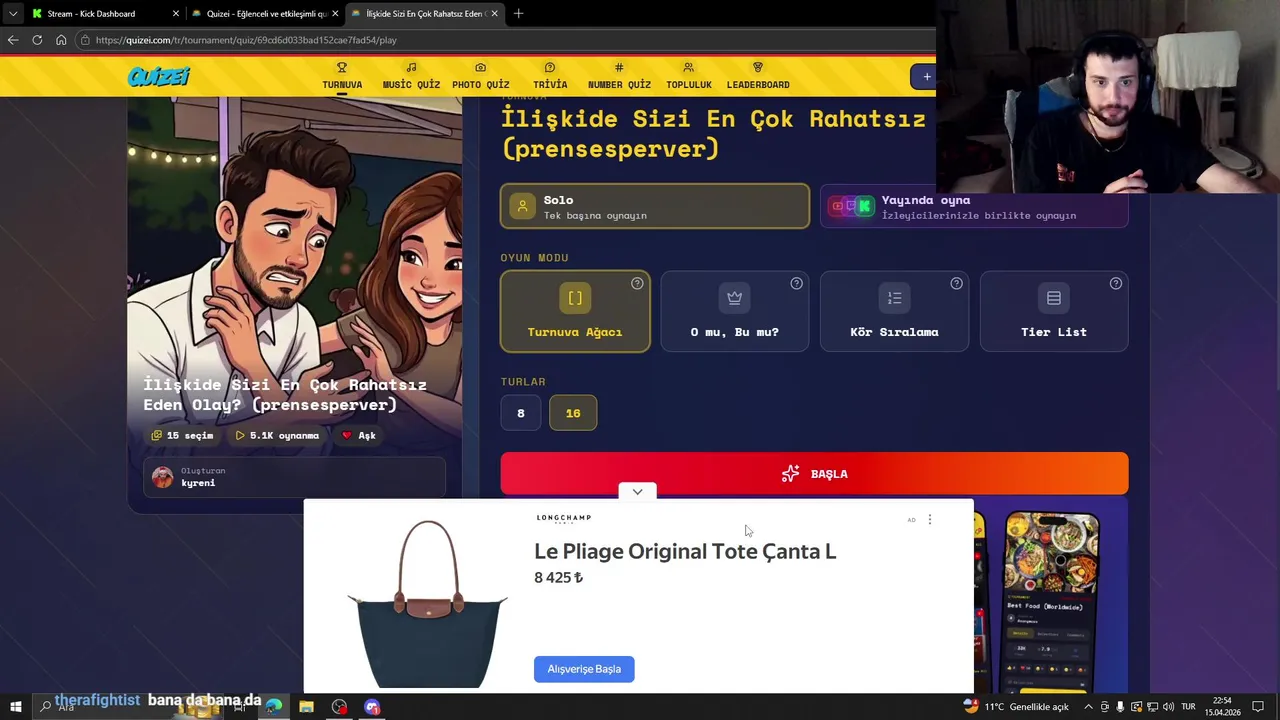The width and height of the screenshot is (1280, 720).
Task: Switch to second Quizei browser tab
Action: click(264, 14)
